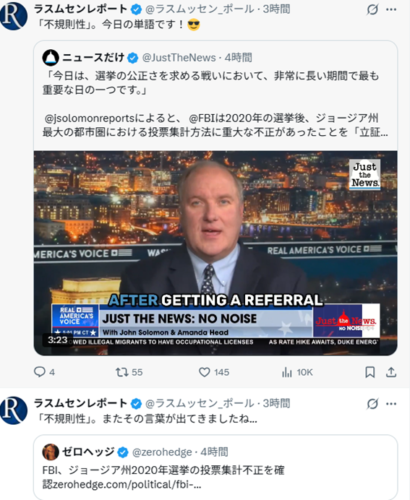
Task: Click the Grok icon on second post
Action: (372, 404)
